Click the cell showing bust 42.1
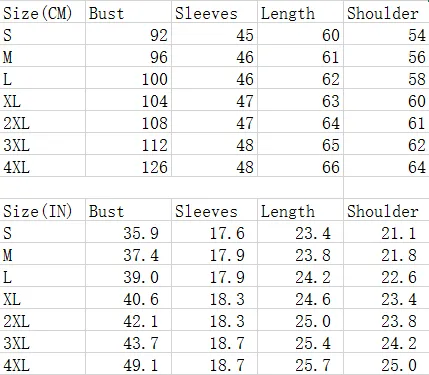Viewport: 429px width, 375px height. click(128, 320)
